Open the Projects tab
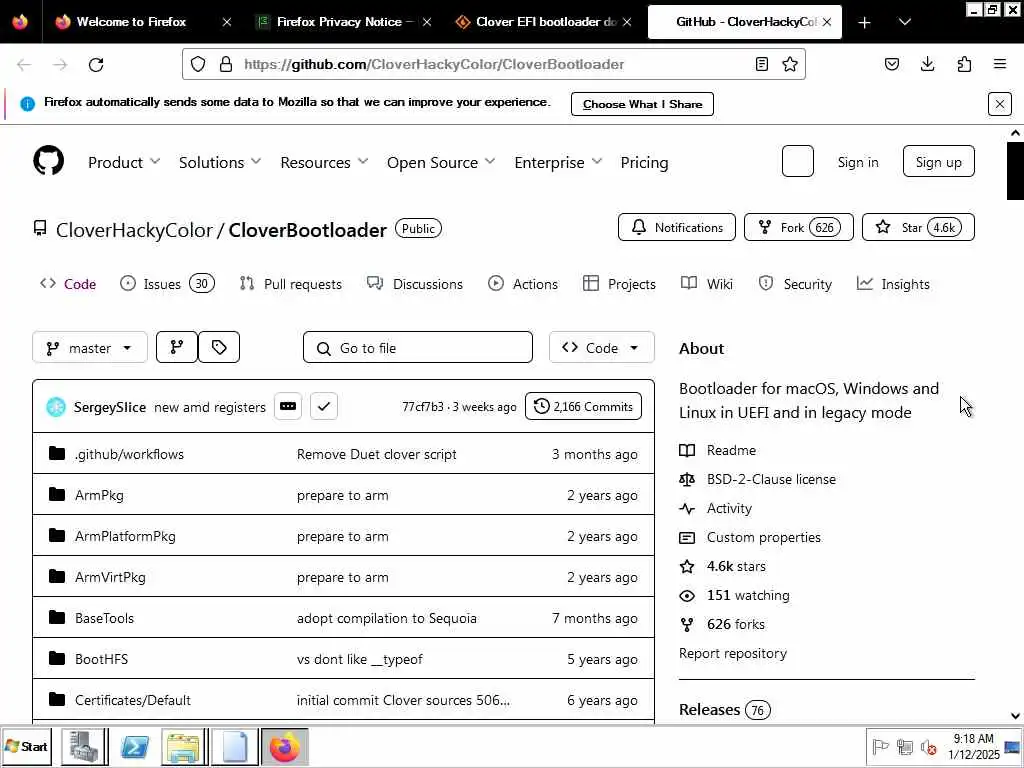 point(619,284)
